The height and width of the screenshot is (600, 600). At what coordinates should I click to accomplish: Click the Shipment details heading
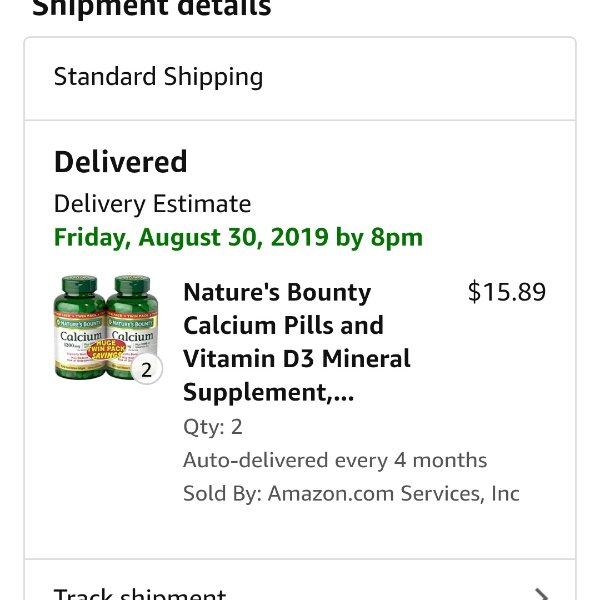pyautogui.click(x=152, y=8)
